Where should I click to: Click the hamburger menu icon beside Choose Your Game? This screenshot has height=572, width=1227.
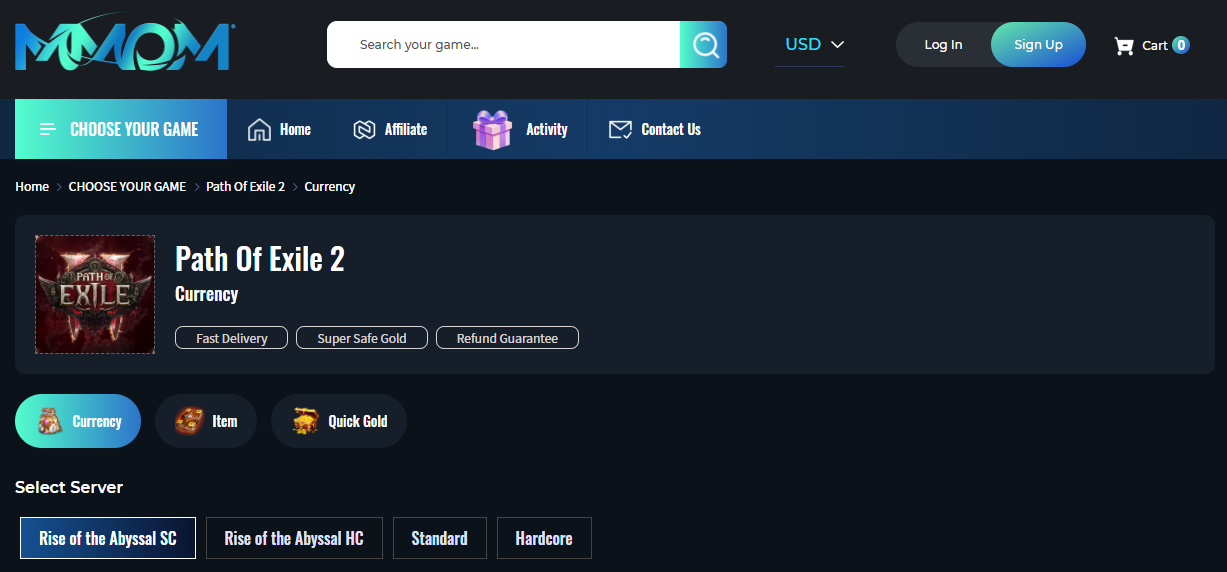[x=48, y=129]
